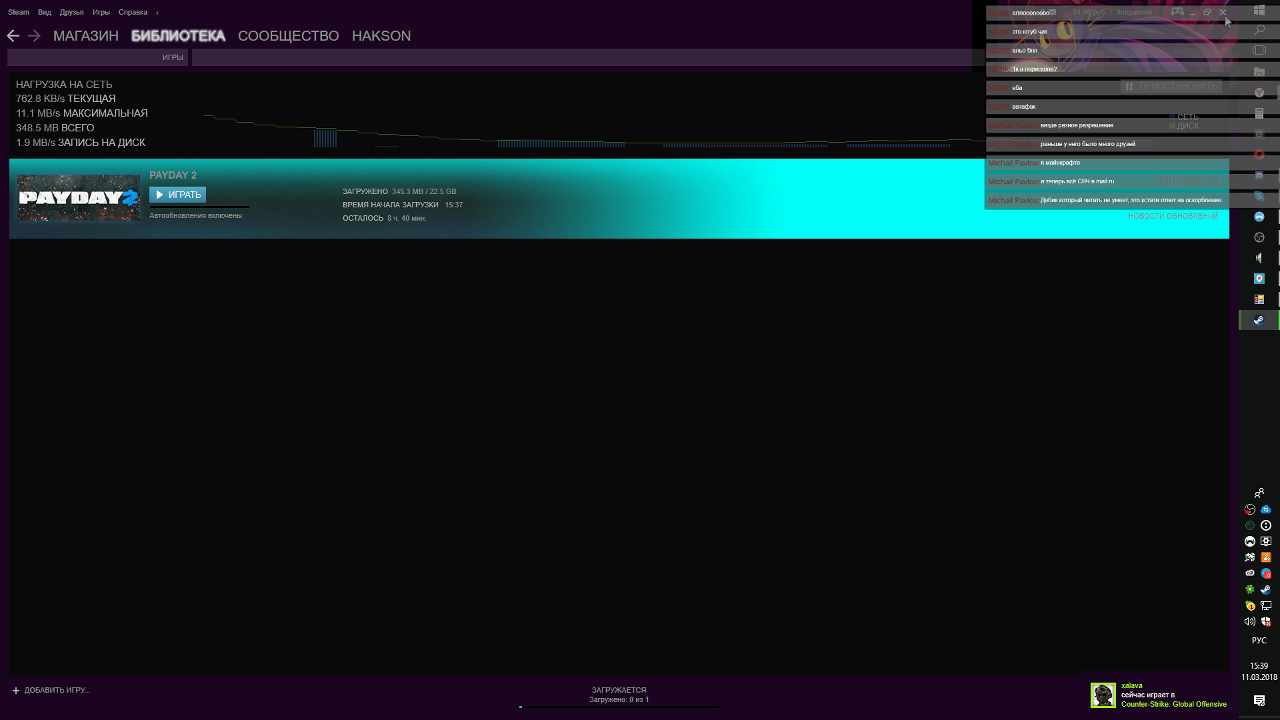This screenshot has width=1280, height=720.
Task: Open File Explorer from the taskbar
Action: coord(1259,72)
